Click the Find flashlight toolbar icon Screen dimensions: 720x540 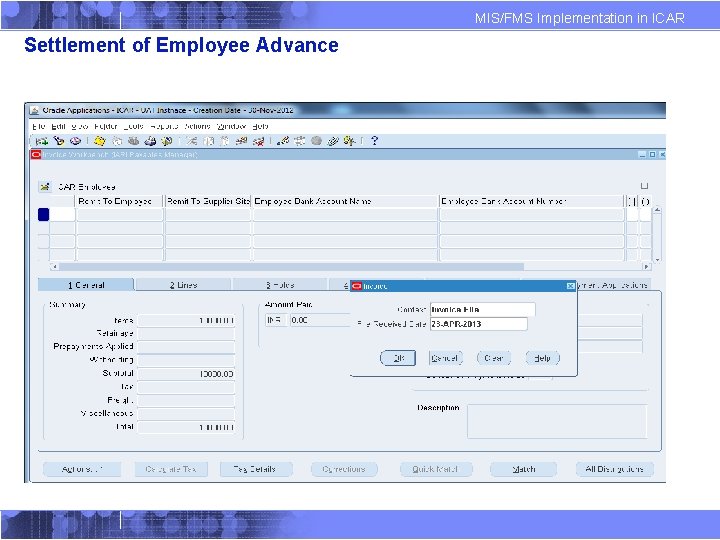click(x=59, y=141)
